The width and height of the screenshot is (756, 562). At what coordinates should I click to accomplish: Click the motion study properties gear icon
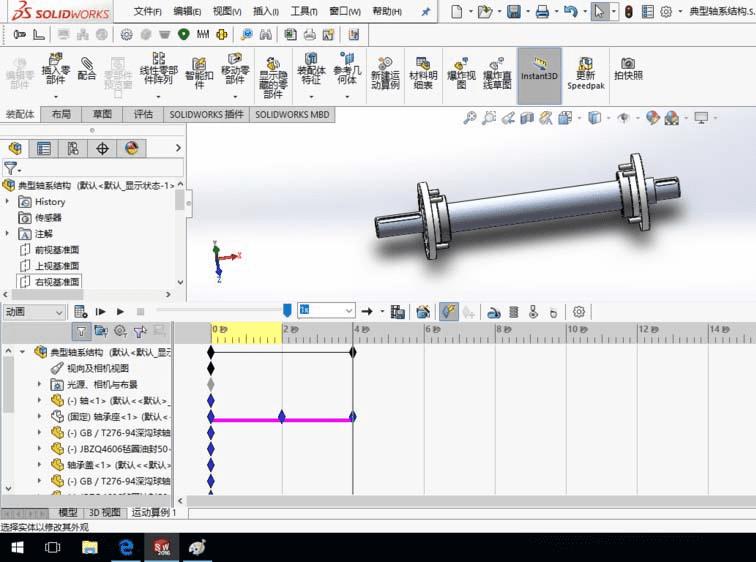click(578, 312)
